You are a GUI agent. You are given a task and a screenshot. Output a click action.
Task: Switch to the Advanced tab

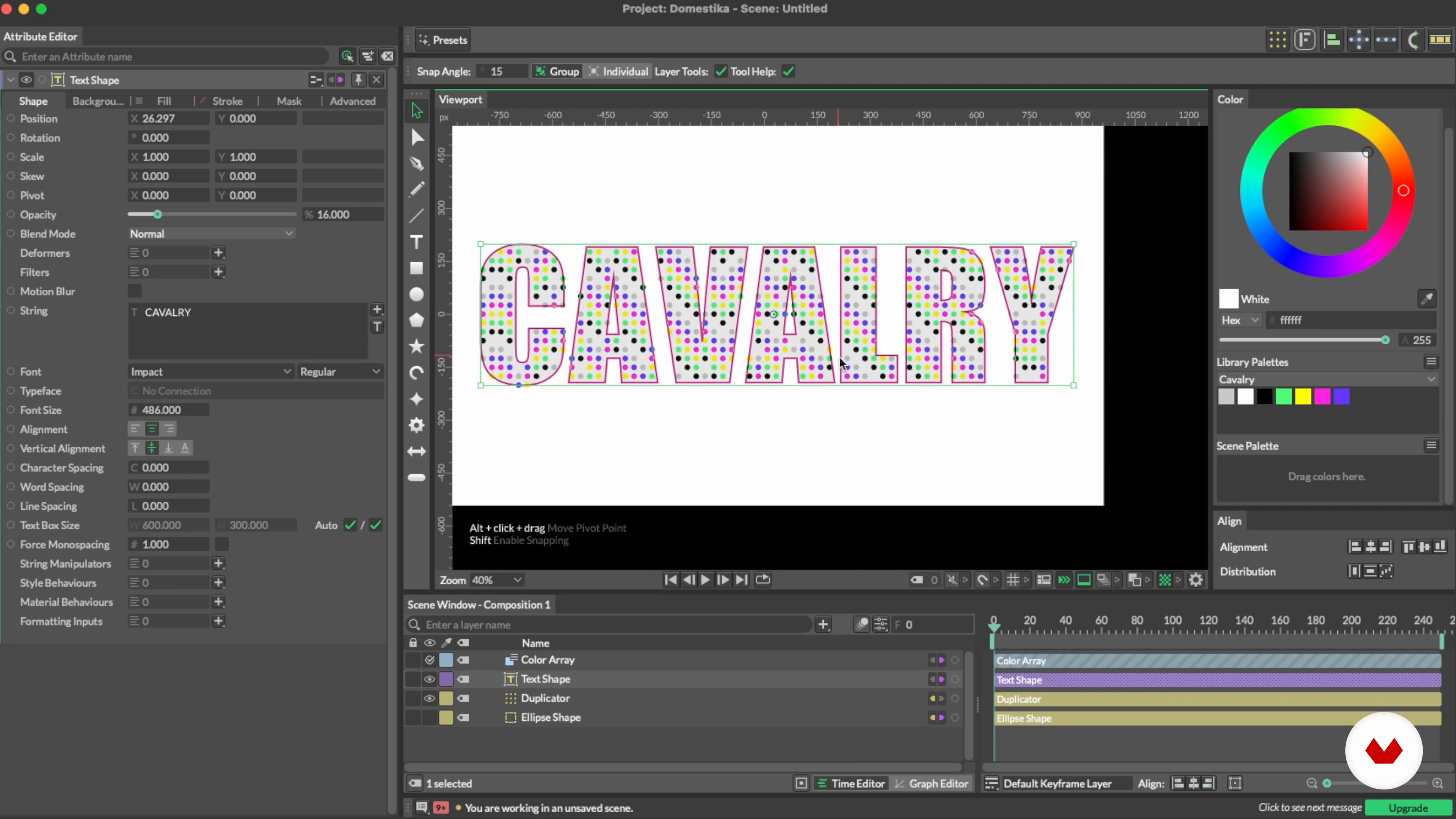click(x=352, y=101)
